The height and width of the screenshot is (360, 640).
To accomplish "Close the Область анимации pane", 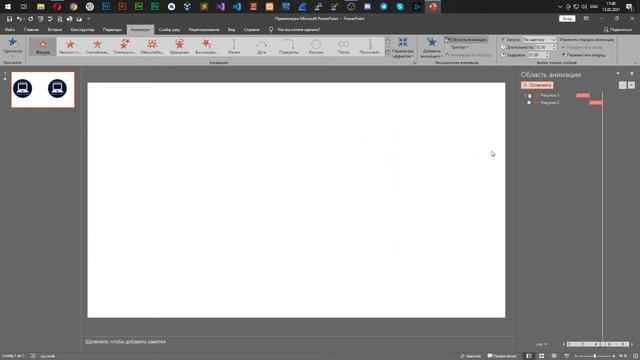I will coord(631,73).
